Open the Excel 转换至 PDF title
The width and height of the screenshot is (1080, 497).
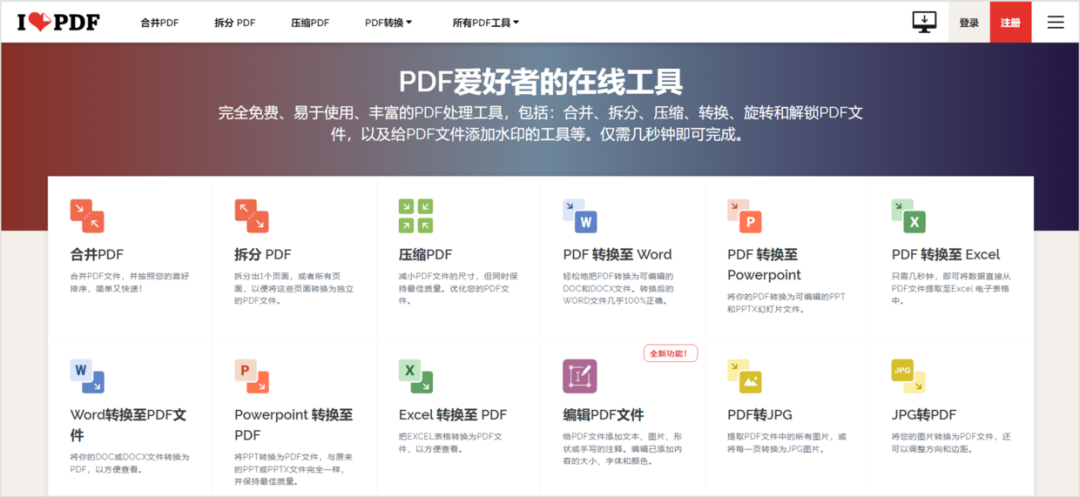point(453,415)
